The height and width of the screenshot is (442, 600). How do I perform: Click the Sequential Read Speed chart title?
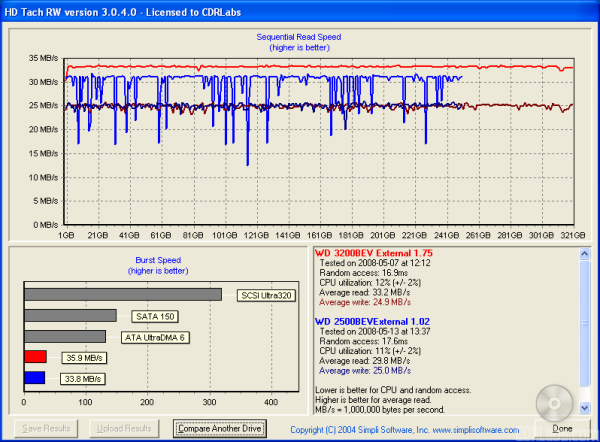(299, 37)
